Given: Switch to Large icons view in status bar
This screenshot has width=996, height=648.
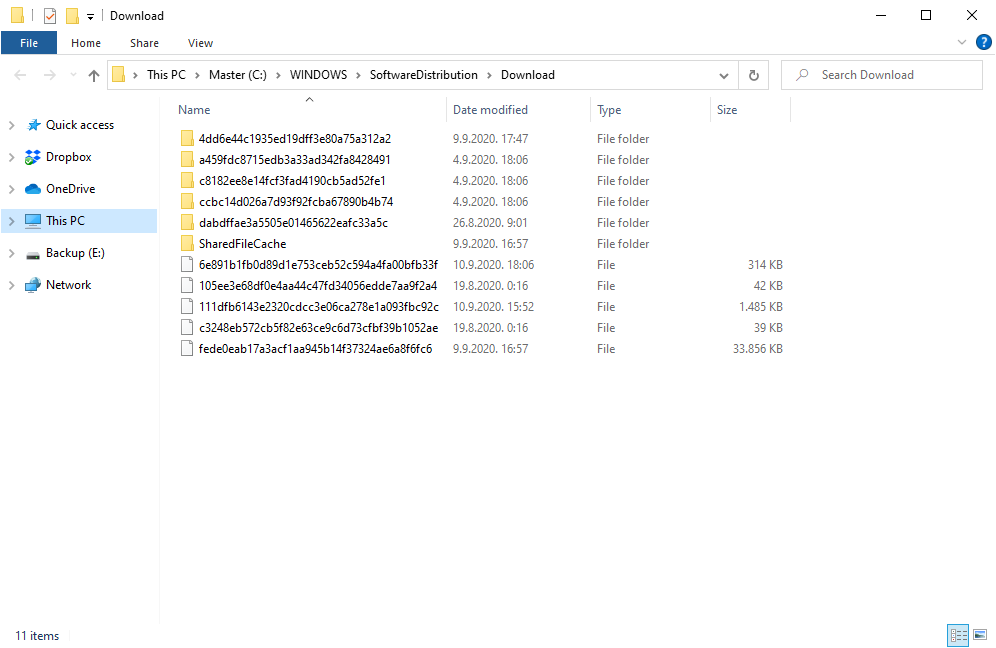Looking at the screenshot, I should point(979,635).
